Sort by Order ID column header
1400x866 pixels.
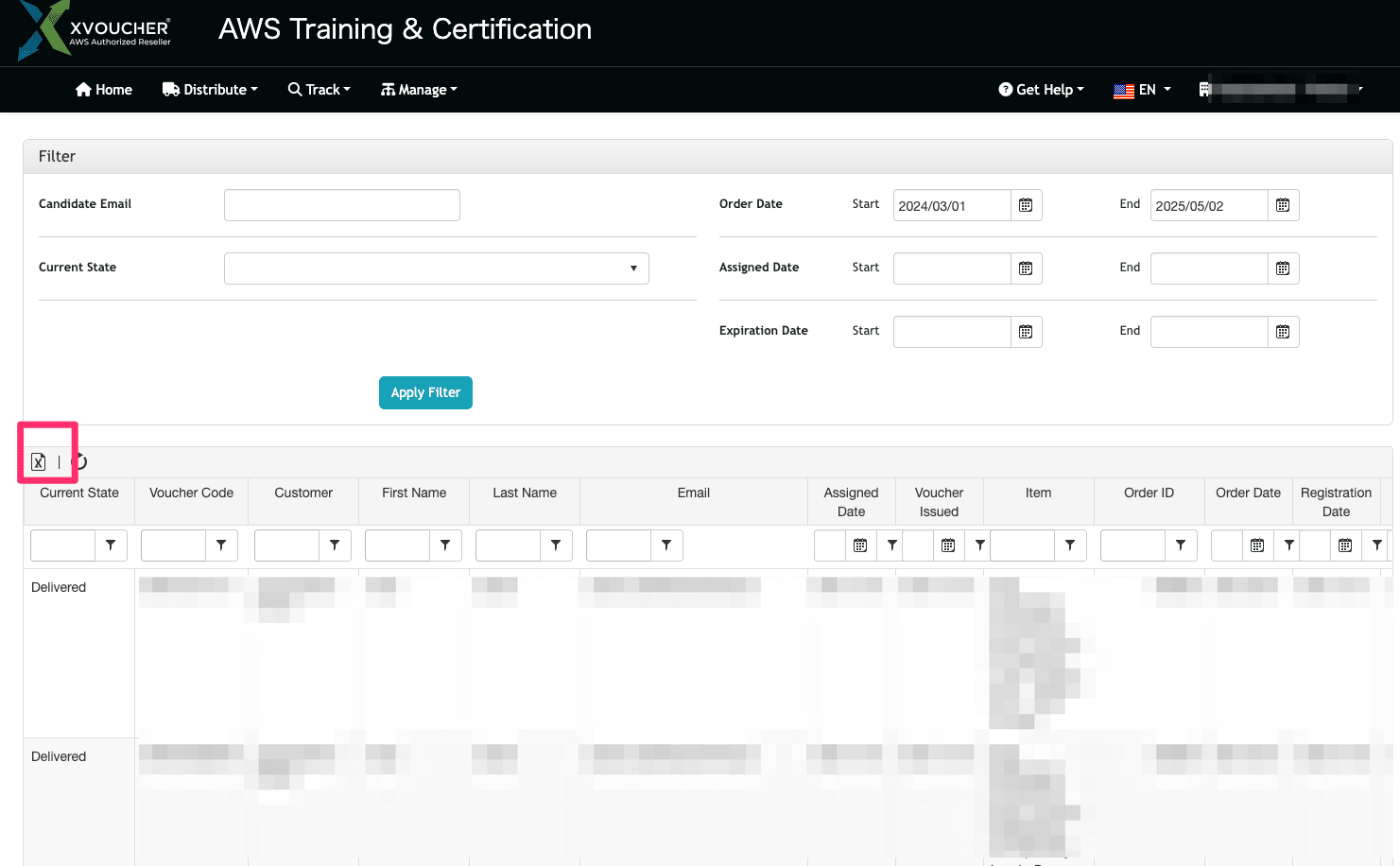(1149, 493)
